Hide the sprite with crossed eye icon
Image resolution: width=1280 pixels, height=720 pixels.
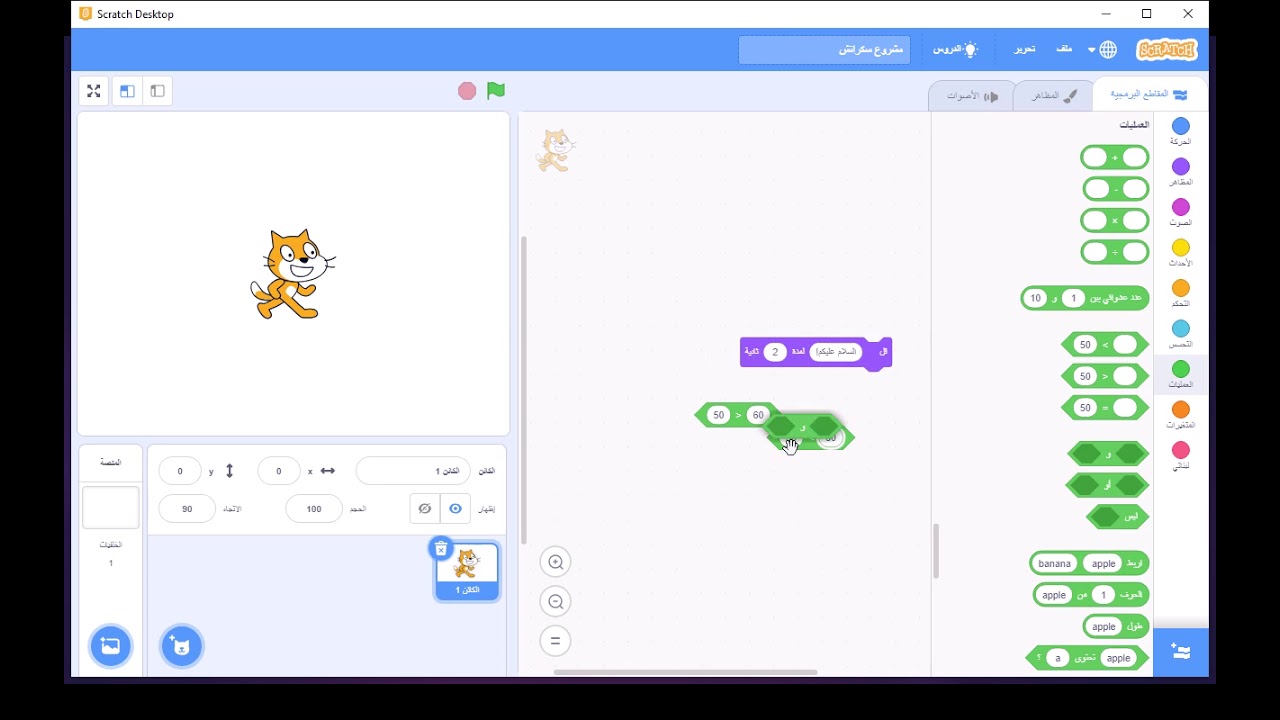click(x=425, y=508)
